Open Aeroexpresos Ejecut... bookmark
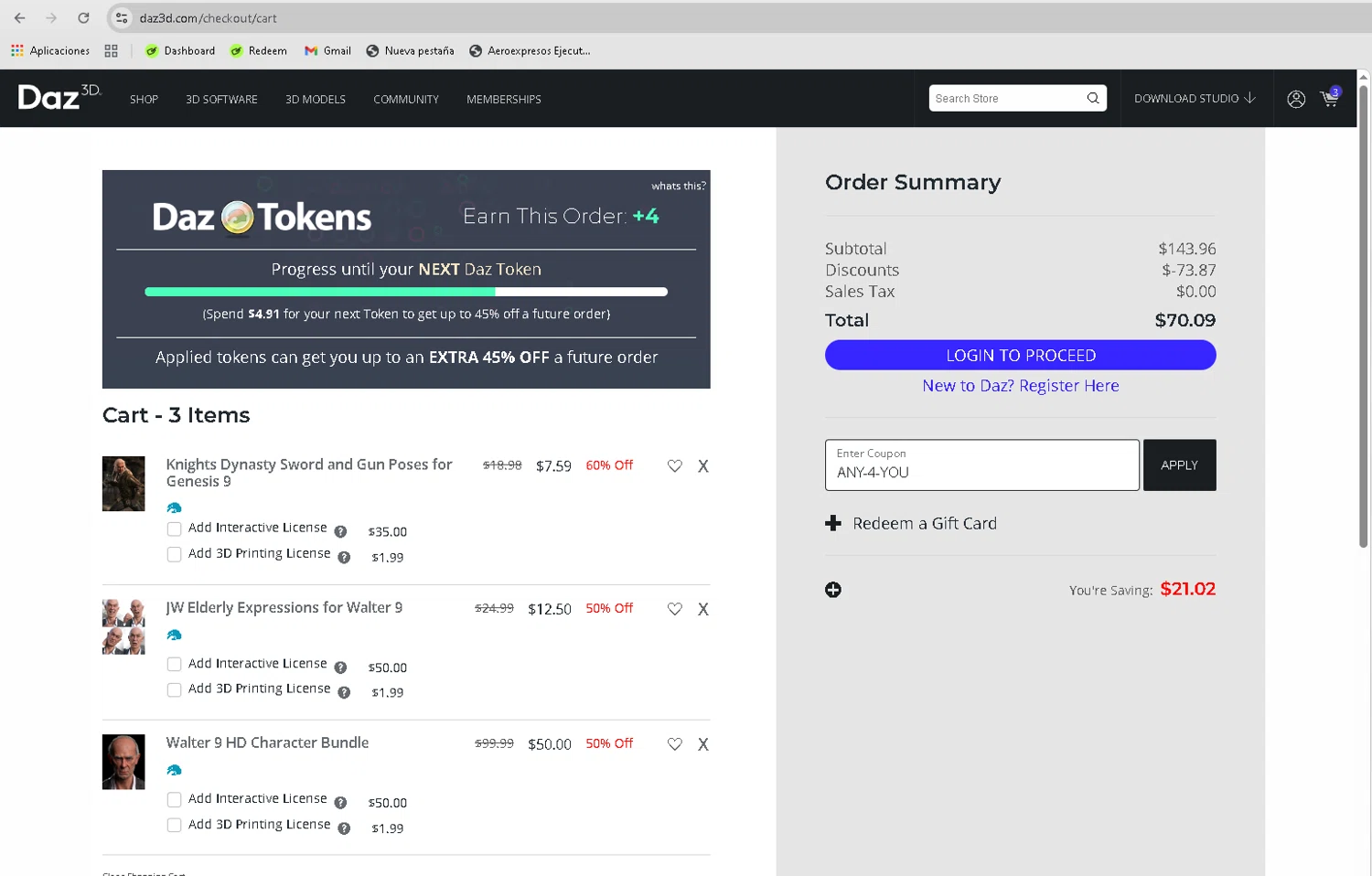The image size is (1372, 876). pos(530,50)
